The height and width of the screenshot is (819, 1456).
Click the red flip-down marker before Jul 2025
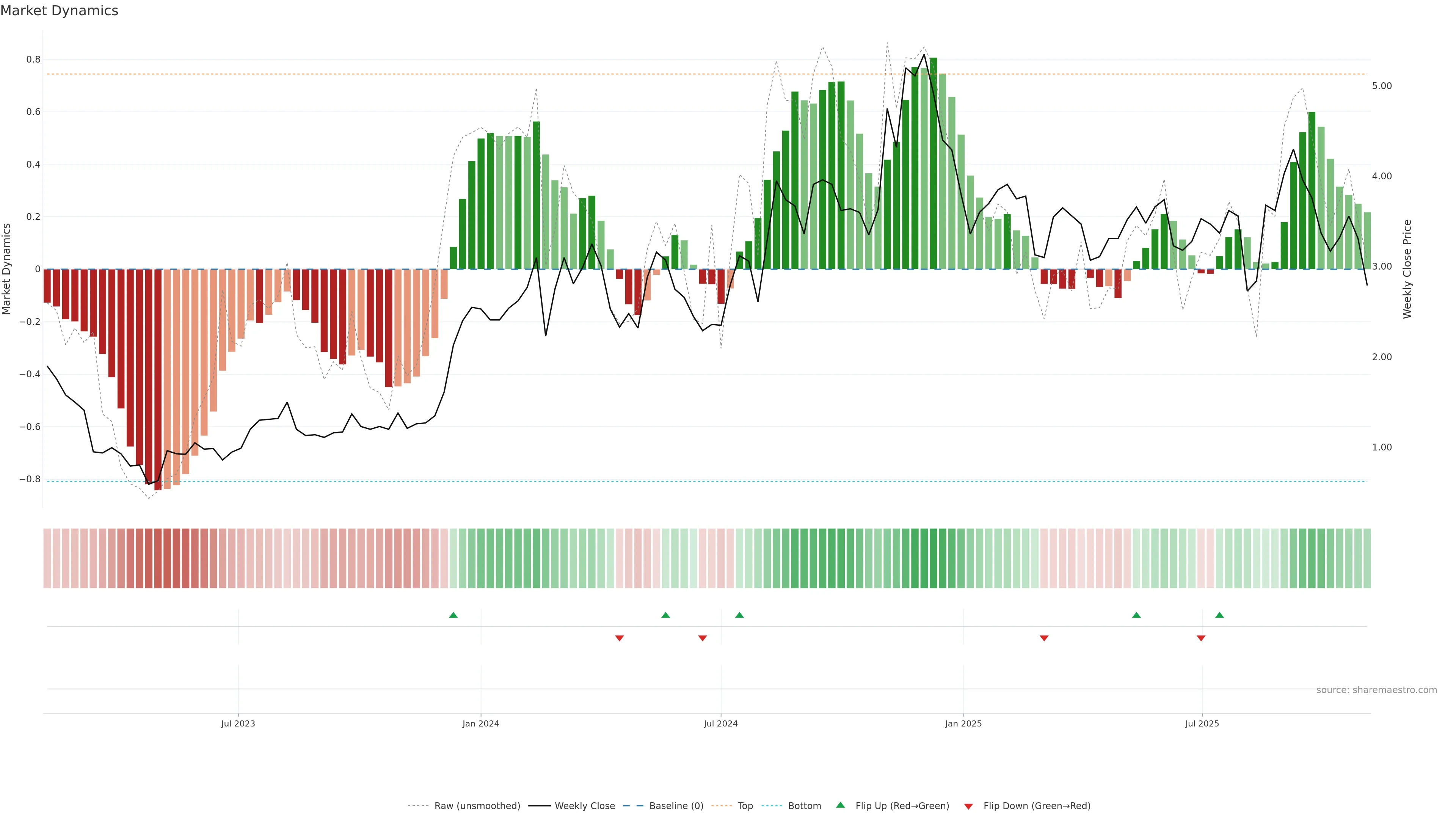(x=1200, y=638)
